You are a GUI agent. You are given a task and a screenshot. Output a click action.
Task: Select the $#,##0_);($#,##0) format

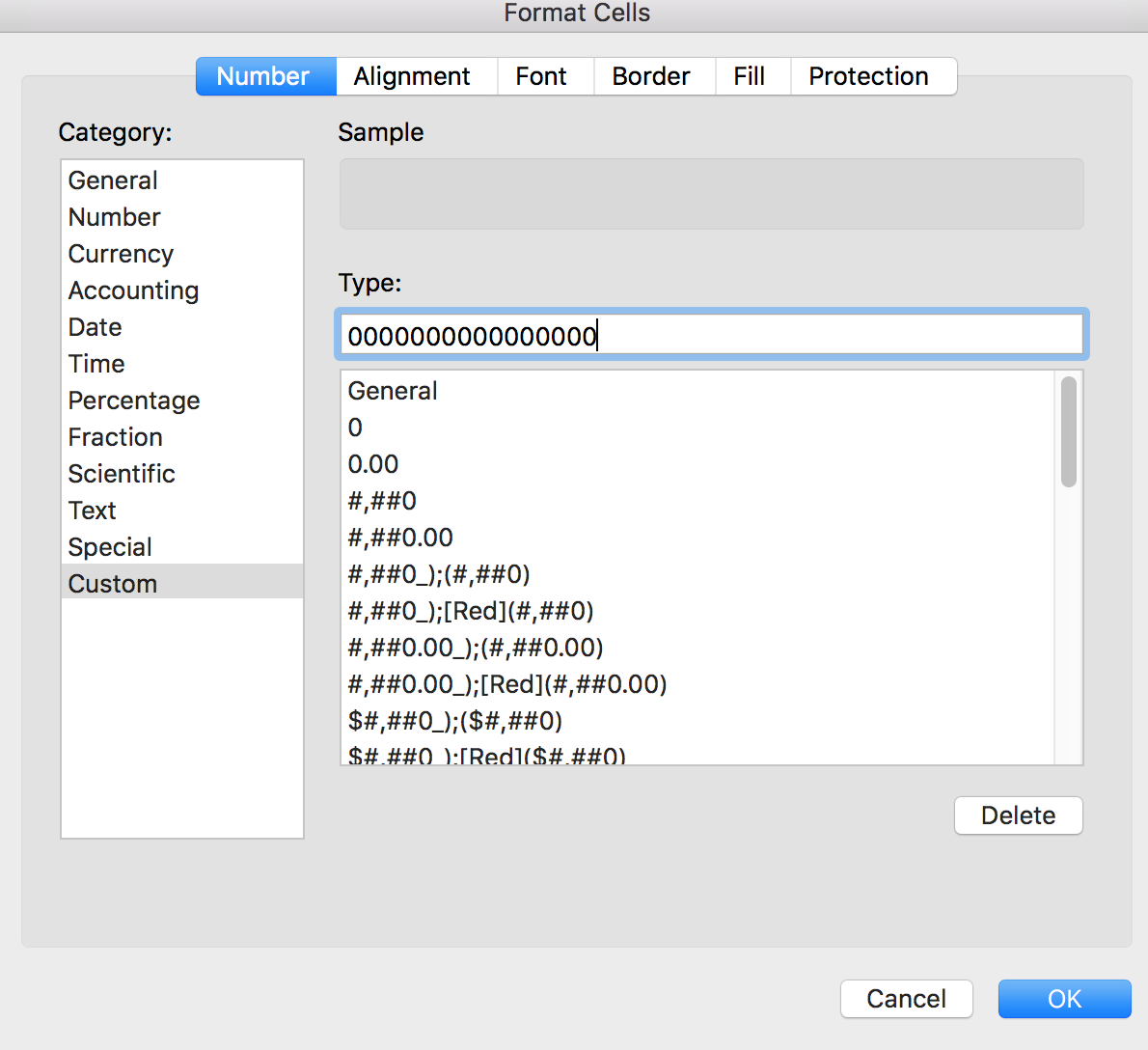point(455,721)
